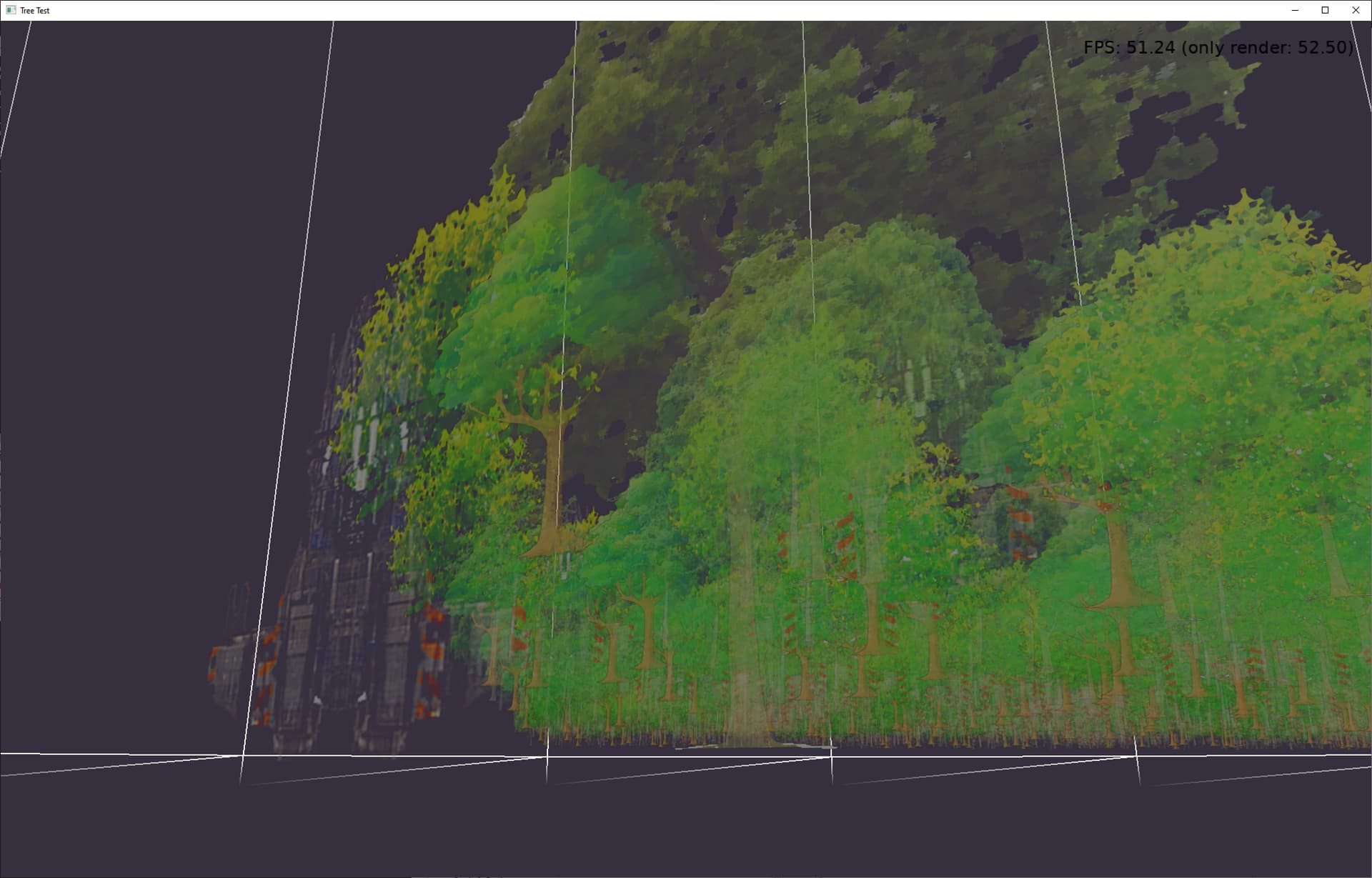
Task: Click the Tree Test application icon
Action: [10, 10]
